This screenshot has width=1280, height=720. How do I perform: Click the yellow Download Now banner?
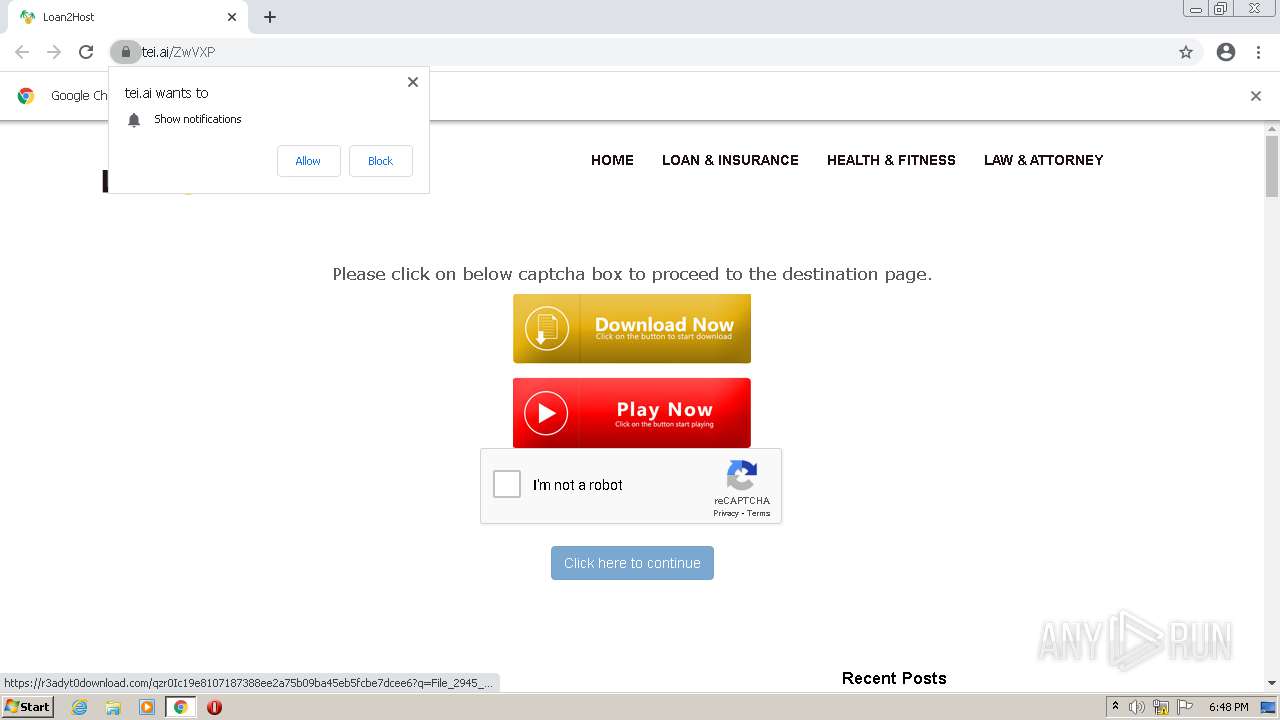click(632, 328)
